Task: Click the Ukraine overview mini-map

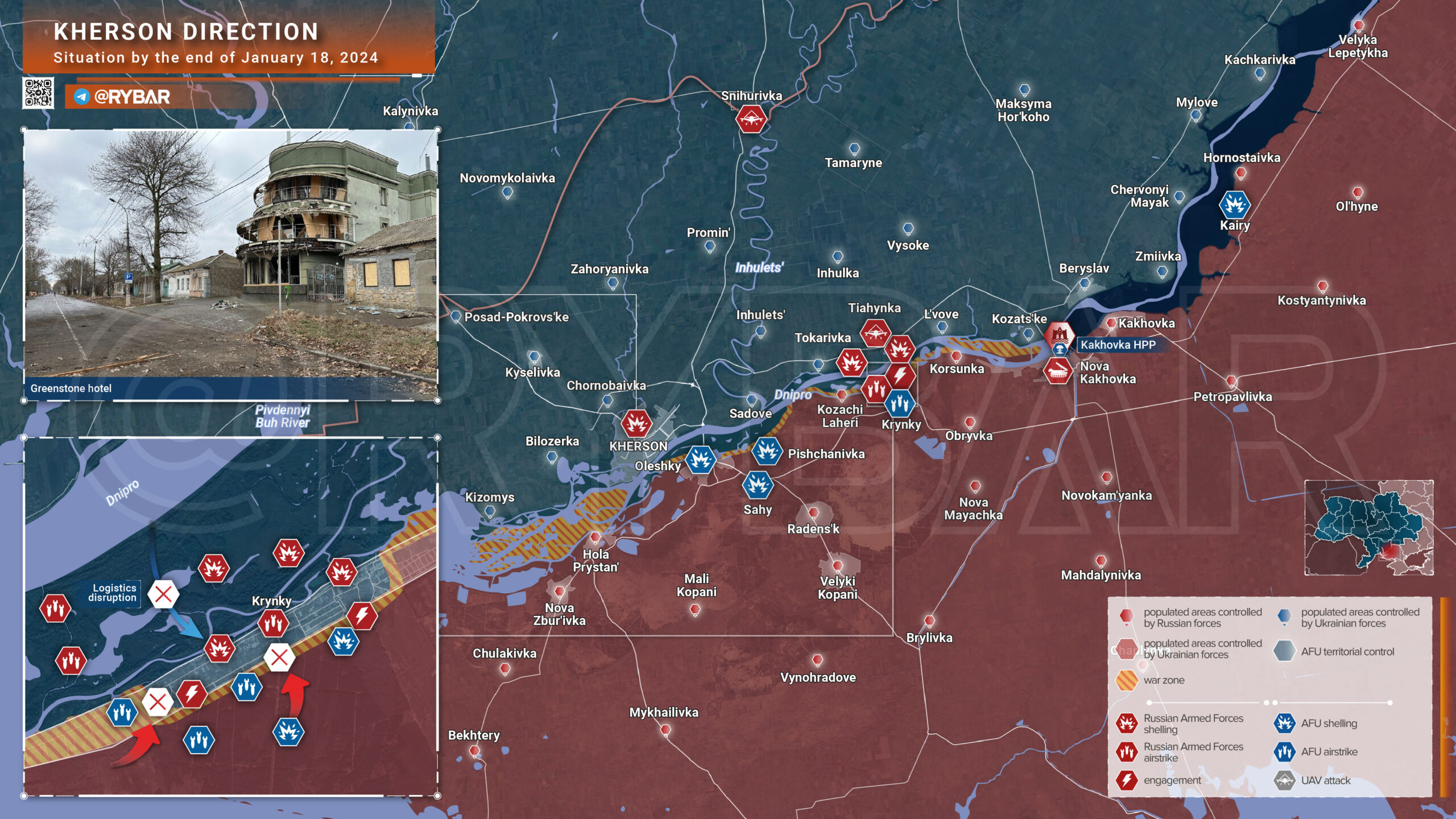Action: [1368, 527]
